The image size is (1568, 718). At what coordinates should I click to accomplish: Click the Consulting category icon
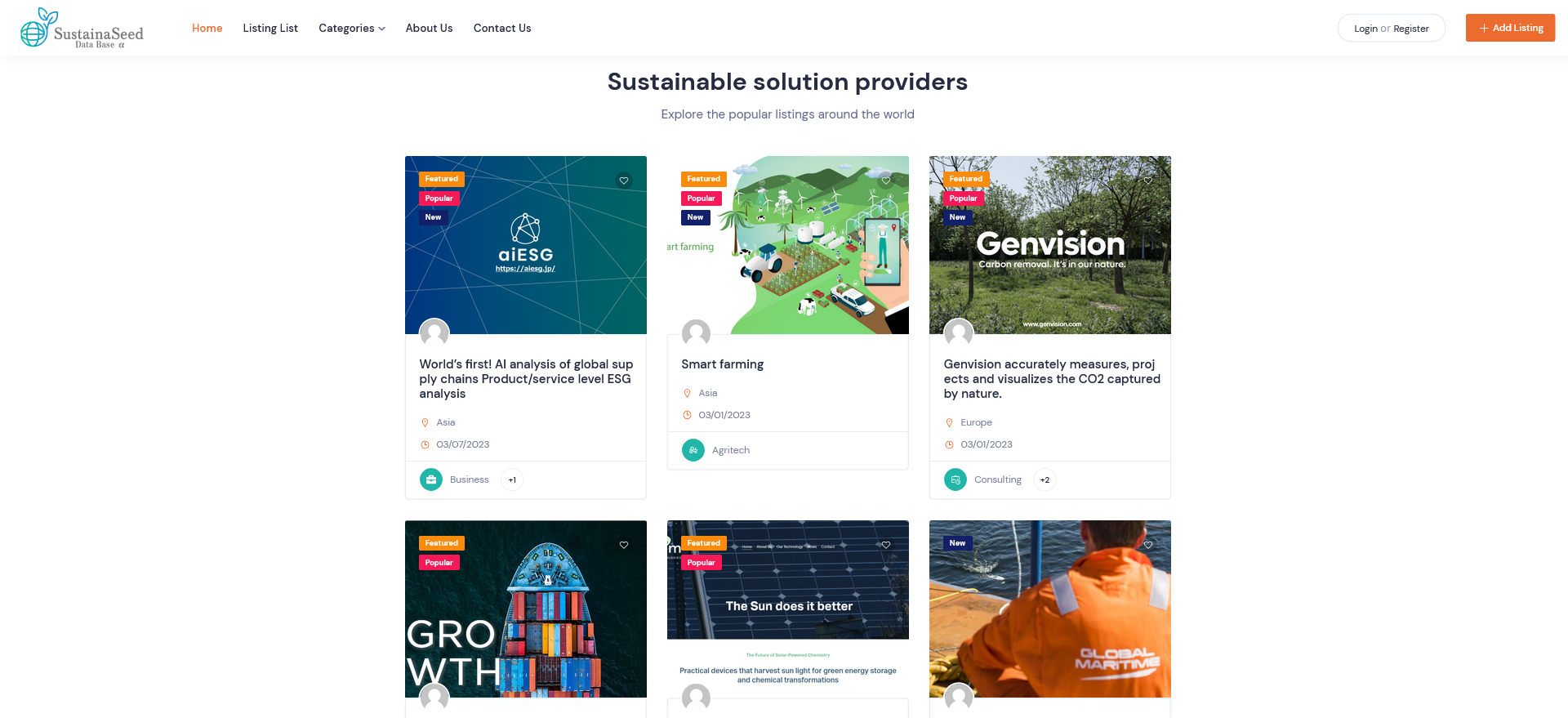[x=955, y=479]
